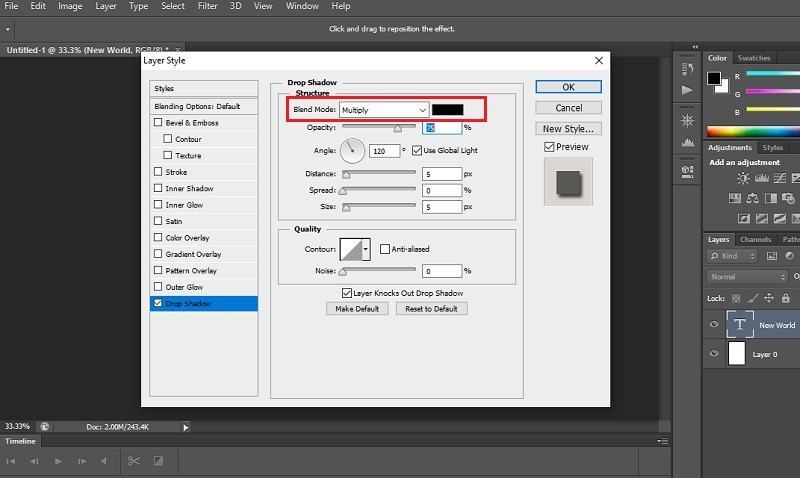Viewport: 800px width, 478px height.
Task: Hide the New World text layer
Action: pyautogui.click(x=714, y=324)
